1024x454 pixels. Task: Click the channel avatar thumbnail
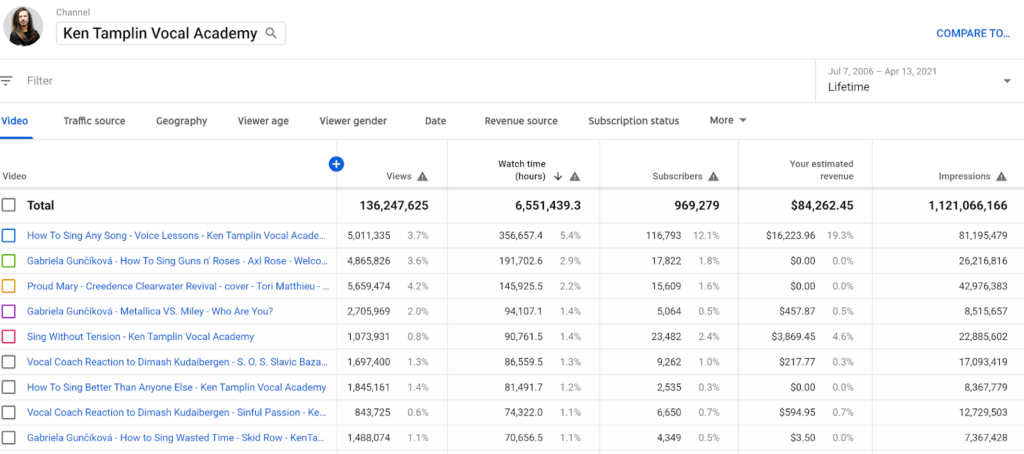point(24,27)
